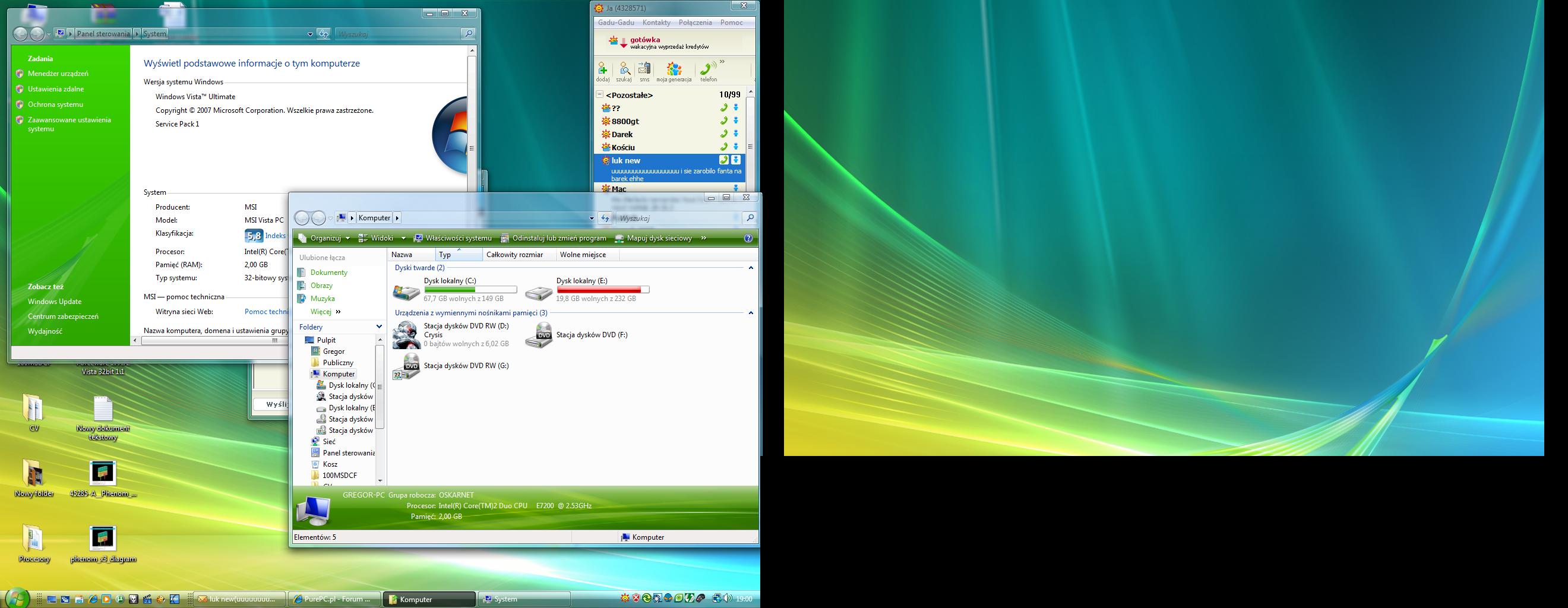This screenshot has width=1568, height=608.
Task: Click 'Mapuj dysk sieciowy' button
Action: click(x=654, y=239)
